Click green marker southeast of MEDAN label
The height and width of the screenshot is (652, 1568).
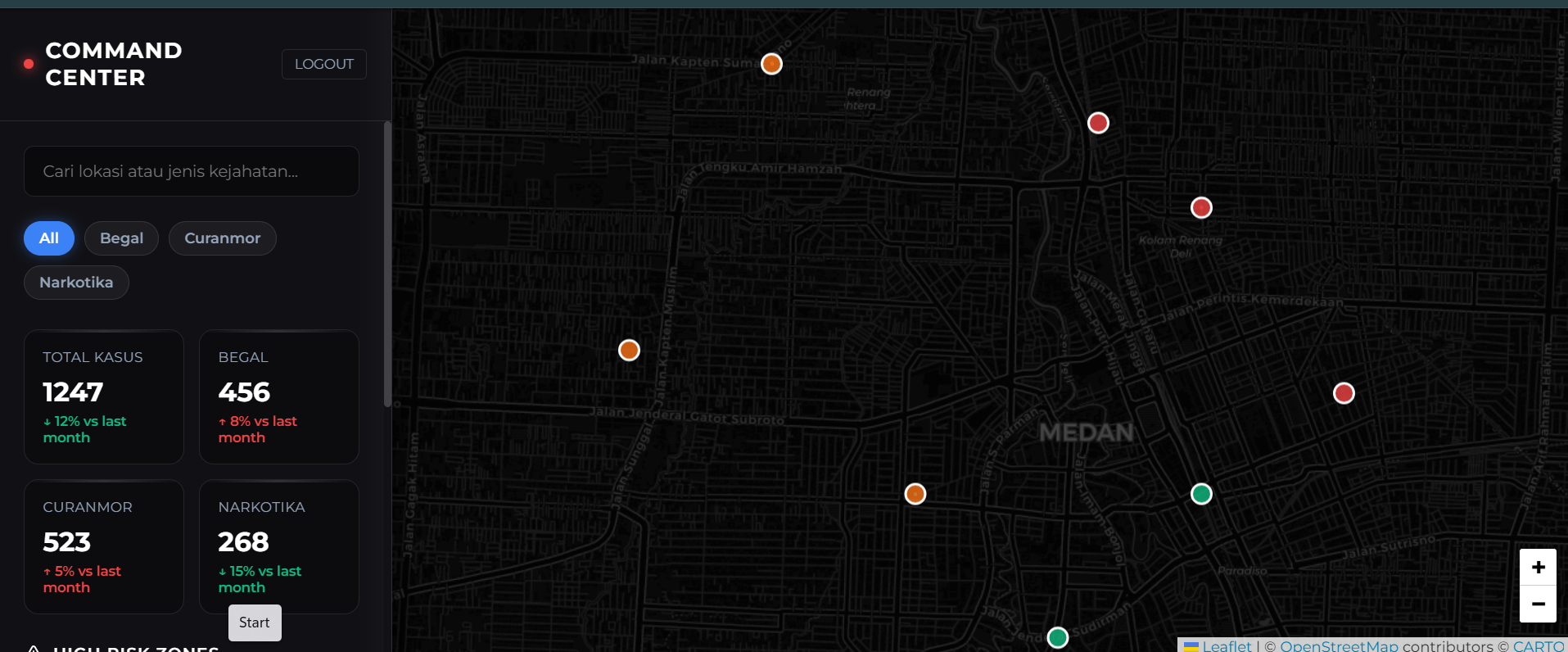pyautogui.click(x=1201, y=494)
